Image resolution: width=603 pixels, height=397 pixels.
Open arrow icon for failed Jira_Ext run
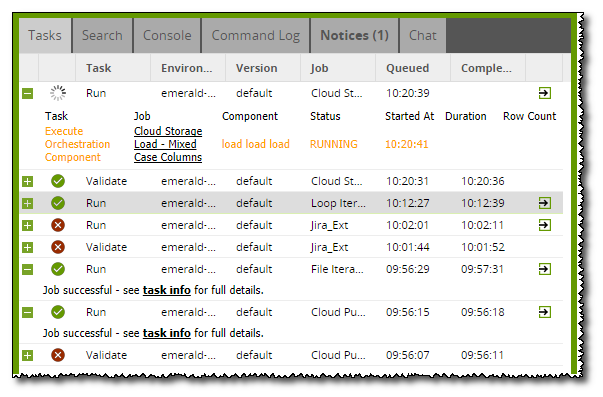pyautogui.click(x=545, y=225)
